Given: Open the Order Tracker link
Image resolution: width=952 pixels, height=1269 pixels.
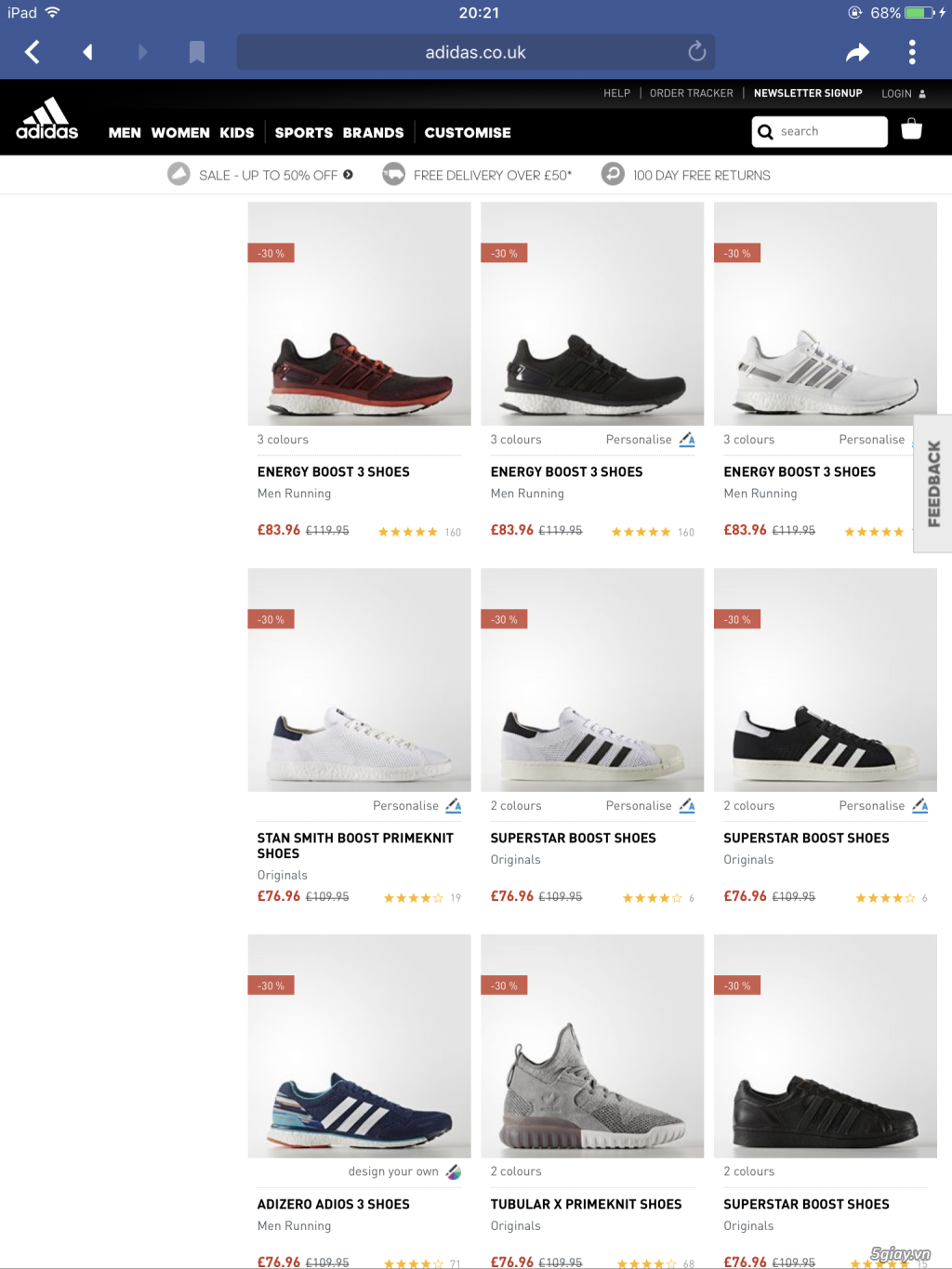Looking at the screenshot, I should coord(691,93).
